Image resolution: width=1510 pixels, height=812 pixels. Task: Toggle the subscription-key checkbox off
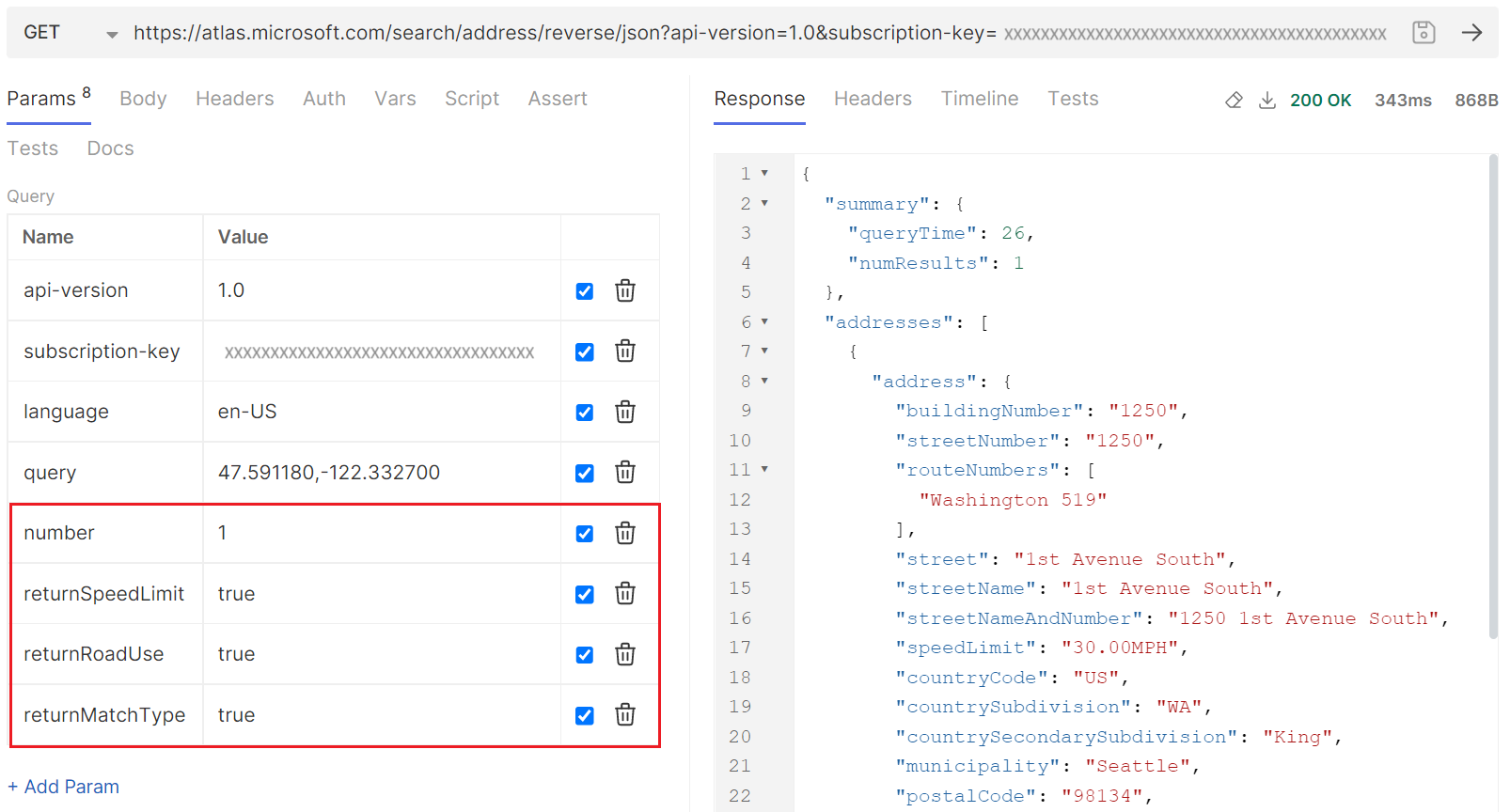(x=585, y=352)
